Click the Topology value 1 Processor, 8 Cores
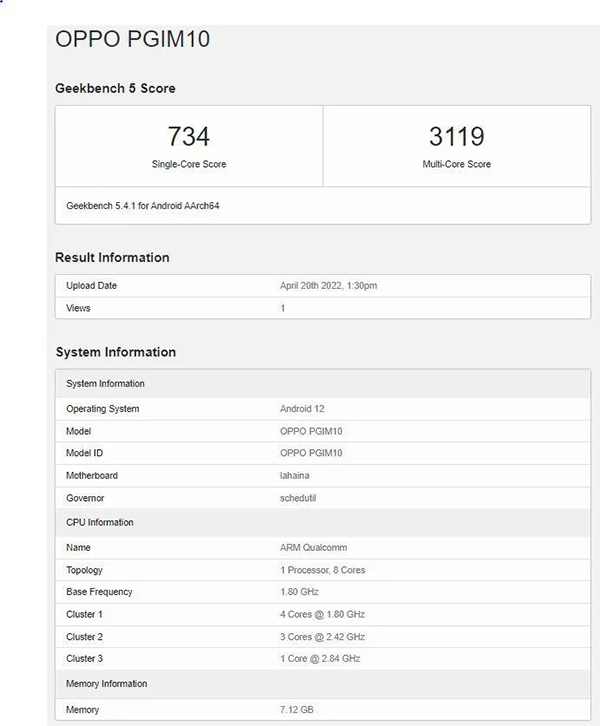 tap(322, 570)
